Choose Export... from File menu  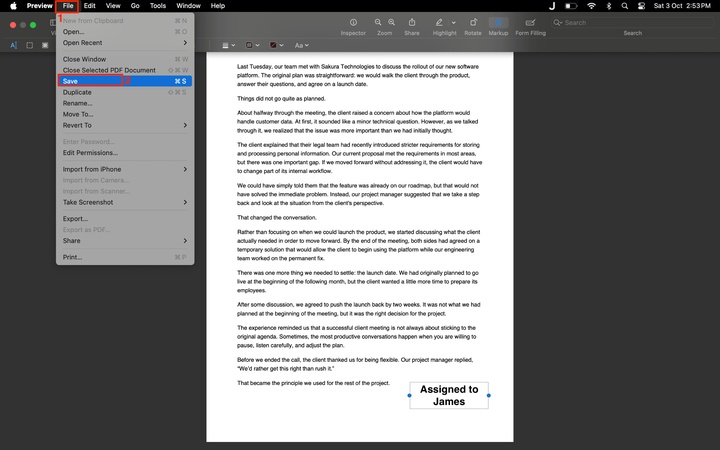click(124, 219)
